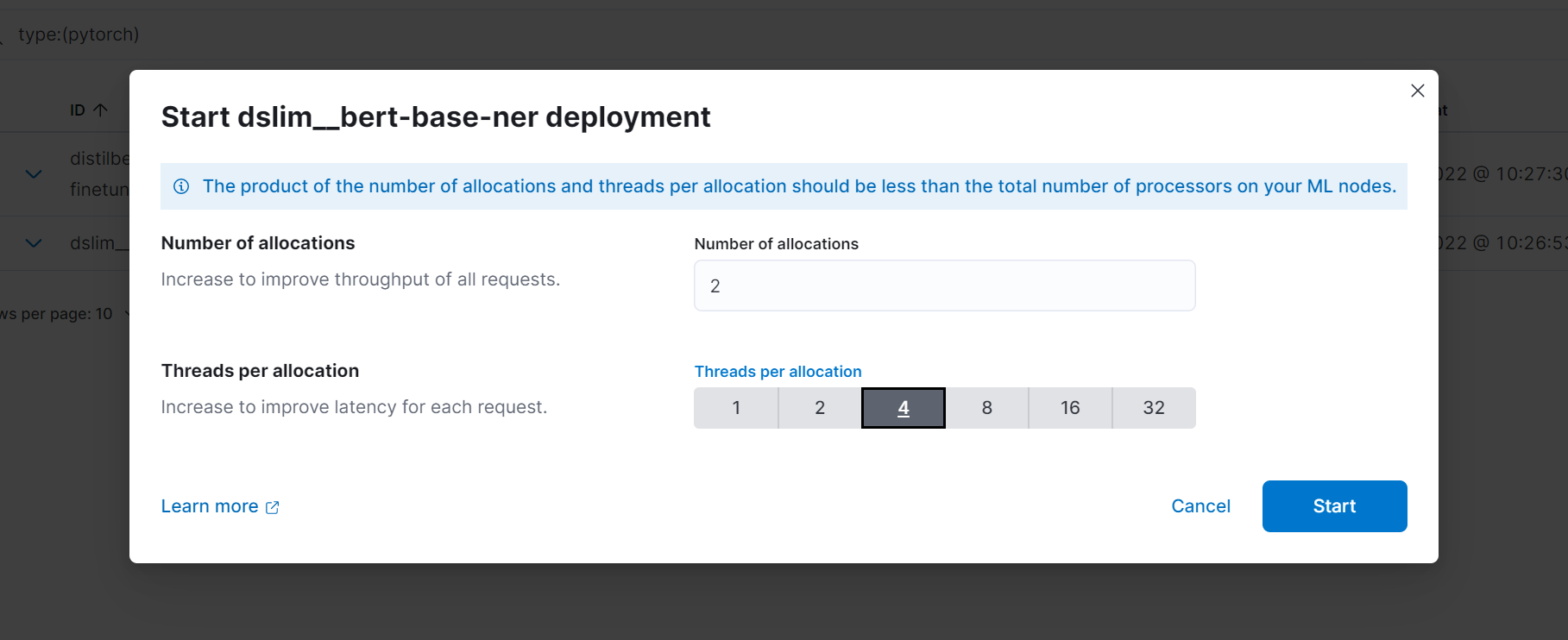Switch threads per allocation to 32
This screenshot has width=1568, height=640.
pos(1154,408)
